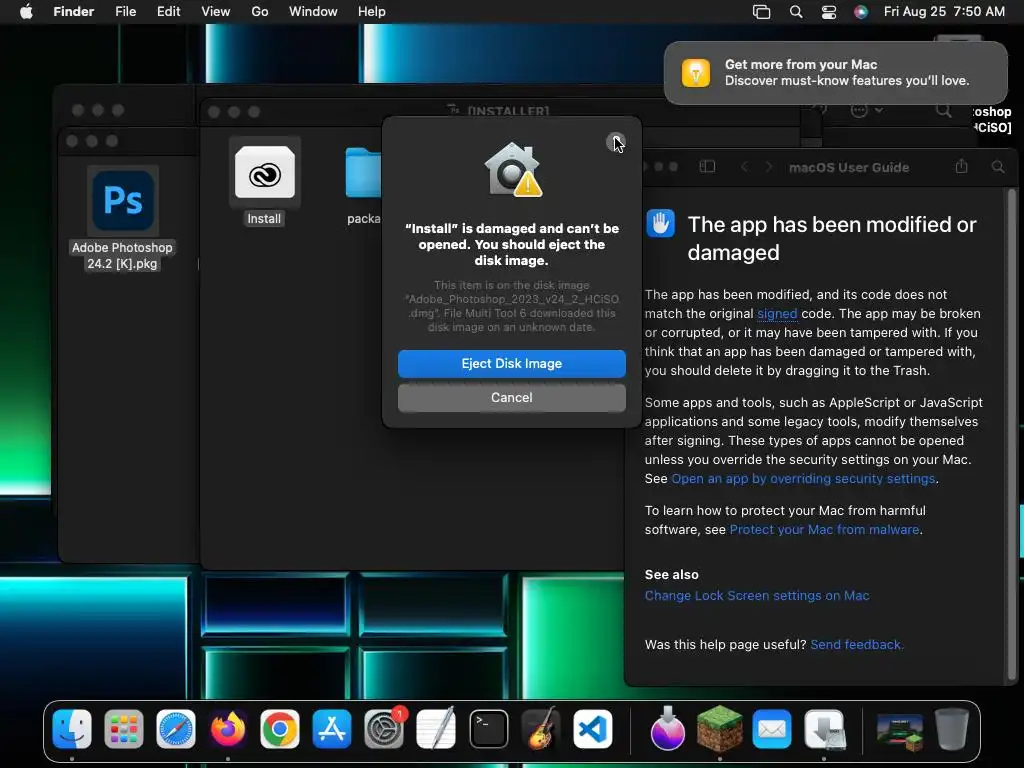Open Mail from the Dock
Screen dimensions: 1024x768
tap(772, 729)
